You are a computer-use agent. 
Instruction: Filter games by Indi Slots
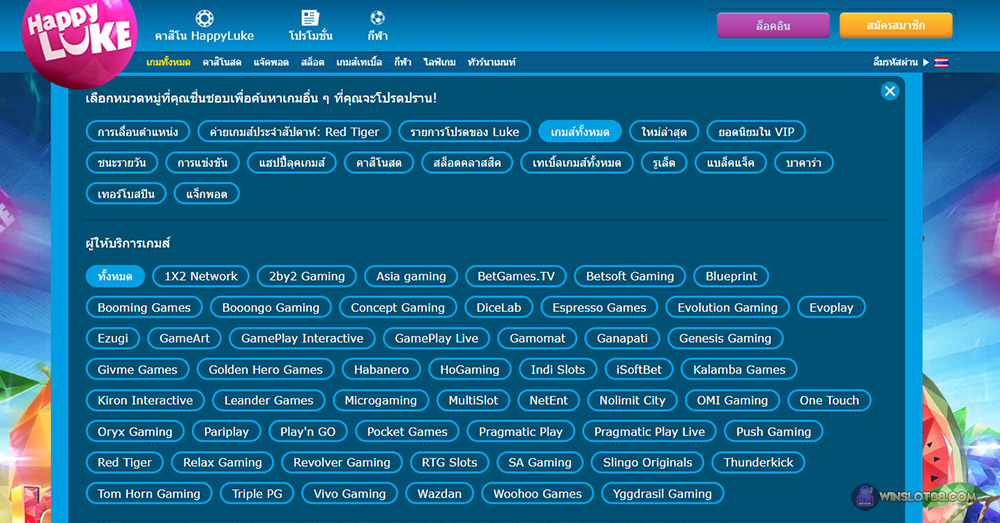(557, 369)
